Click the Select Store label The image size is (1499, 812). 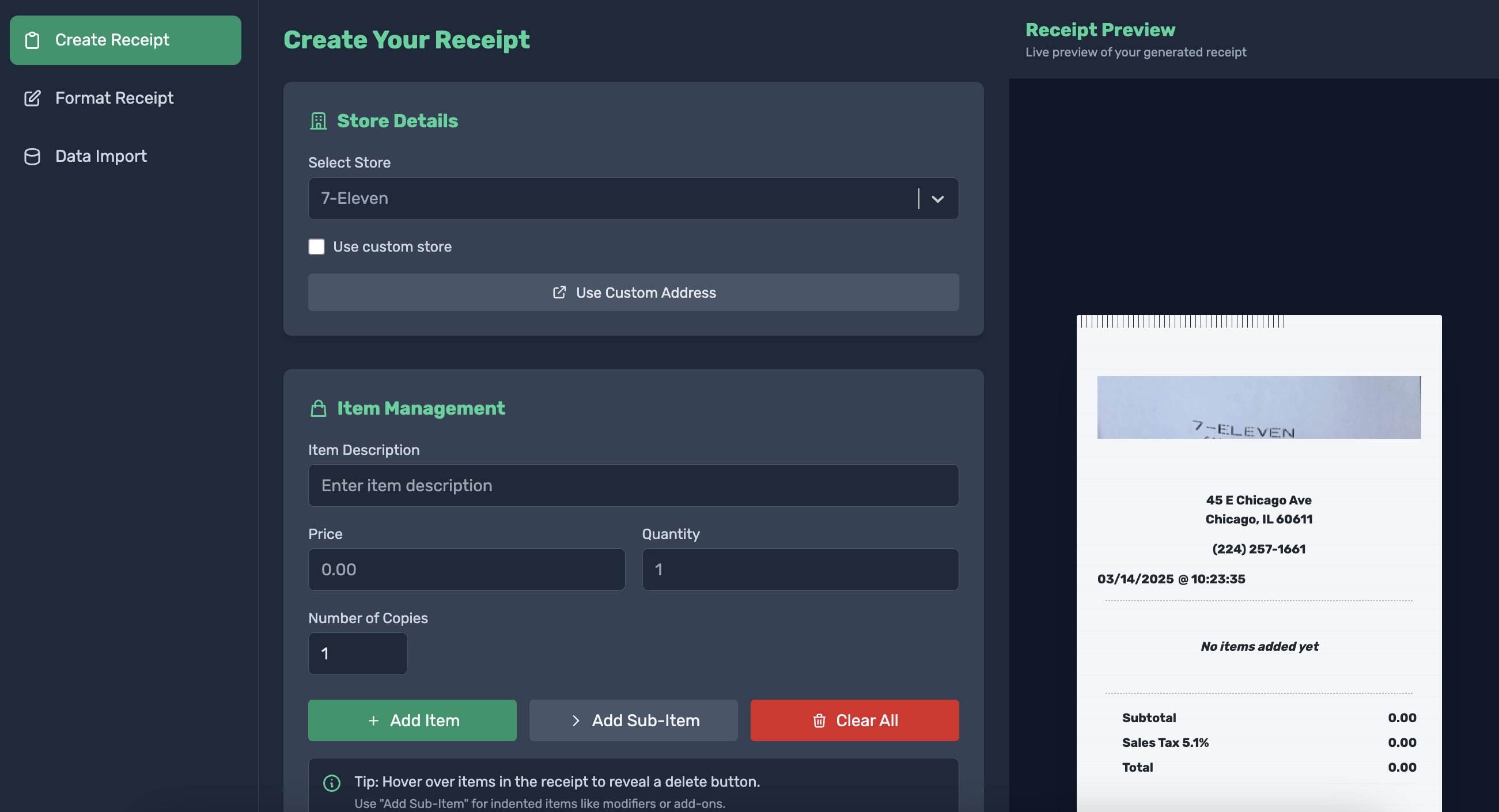tap(349, 163)
